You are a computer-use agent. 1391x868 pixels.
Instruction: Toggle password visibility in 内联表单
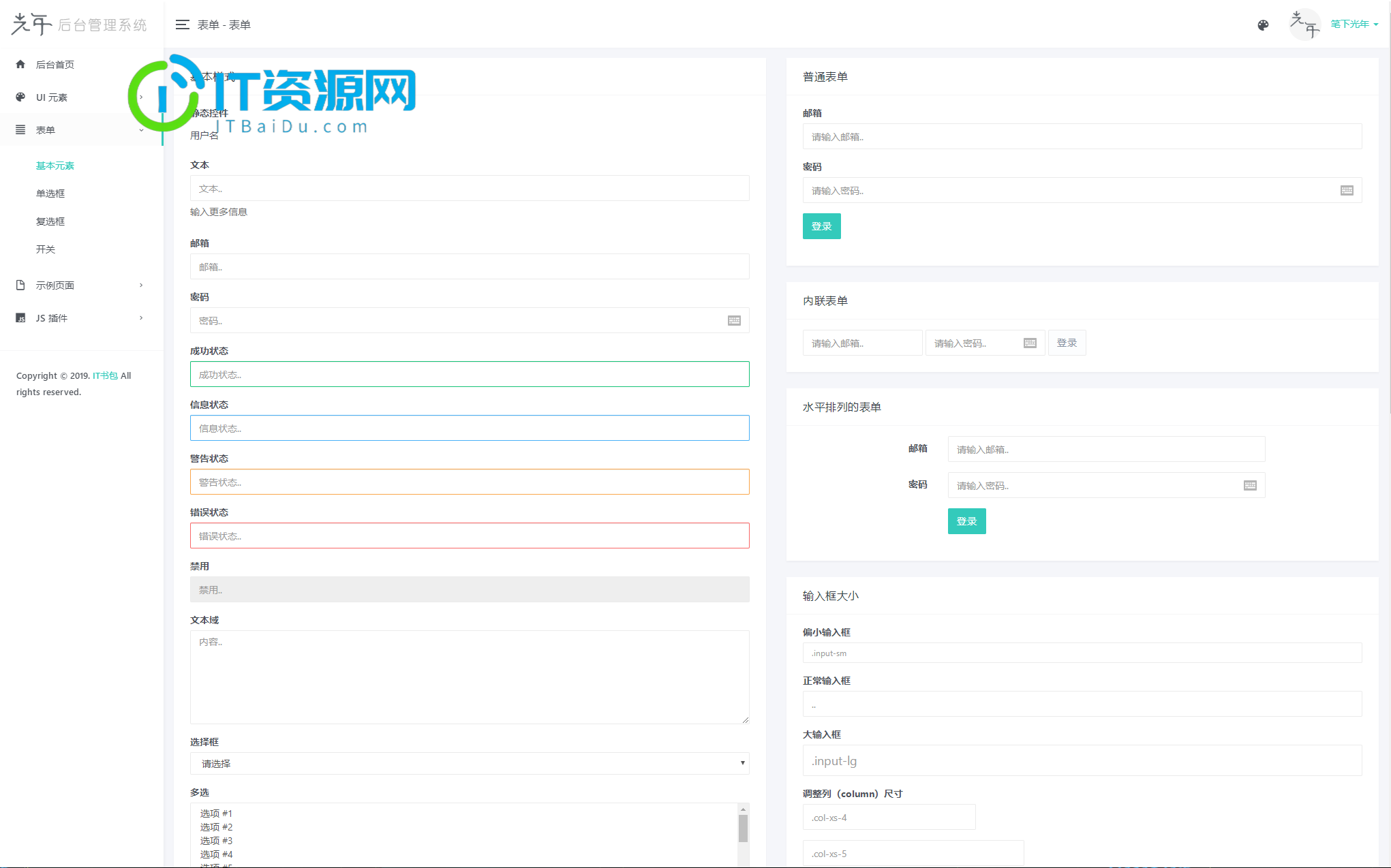1030,343
